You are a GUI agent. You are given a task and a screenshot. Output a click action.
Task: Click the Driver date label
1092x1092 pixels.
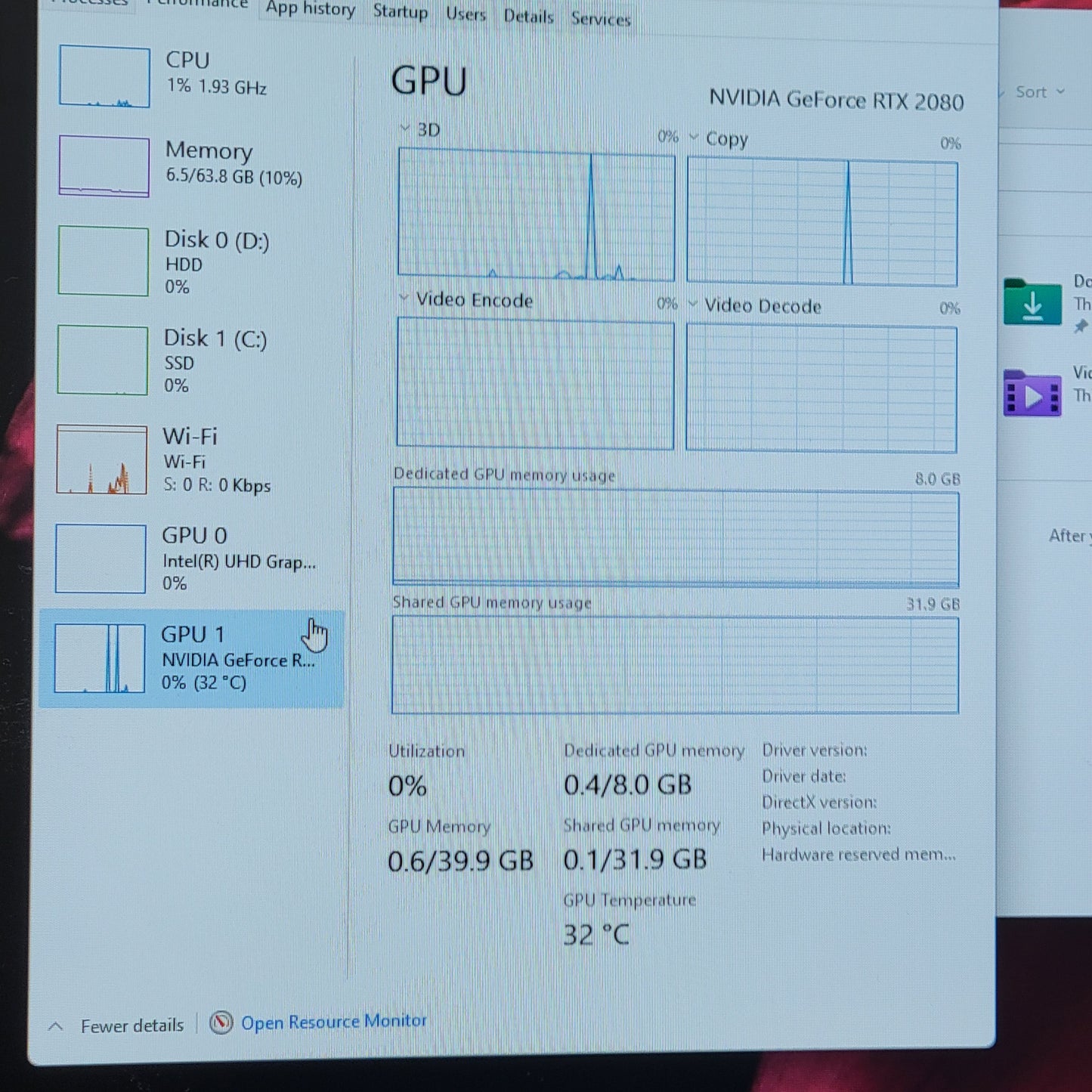point(804,776)
